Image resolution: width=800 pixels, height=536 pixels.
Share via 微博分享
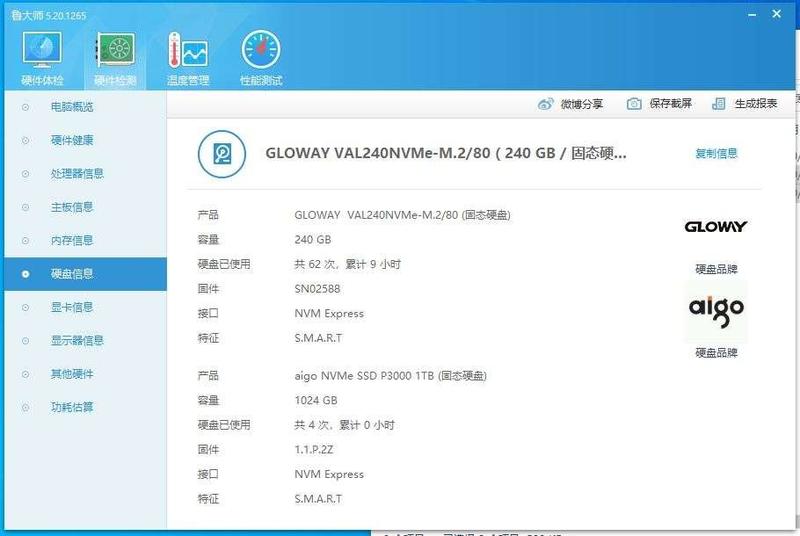pos(582,104)
